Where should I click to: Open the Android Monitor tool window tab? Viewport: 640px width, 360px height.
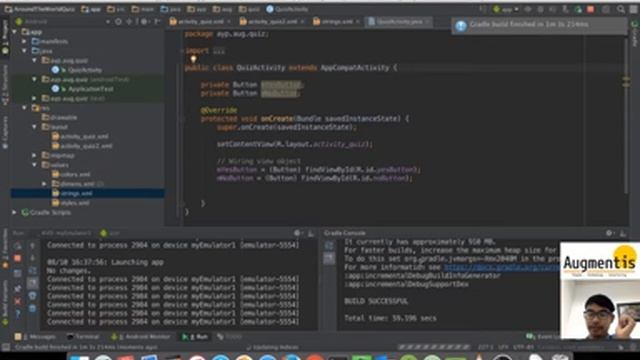(x=141, y=337)
